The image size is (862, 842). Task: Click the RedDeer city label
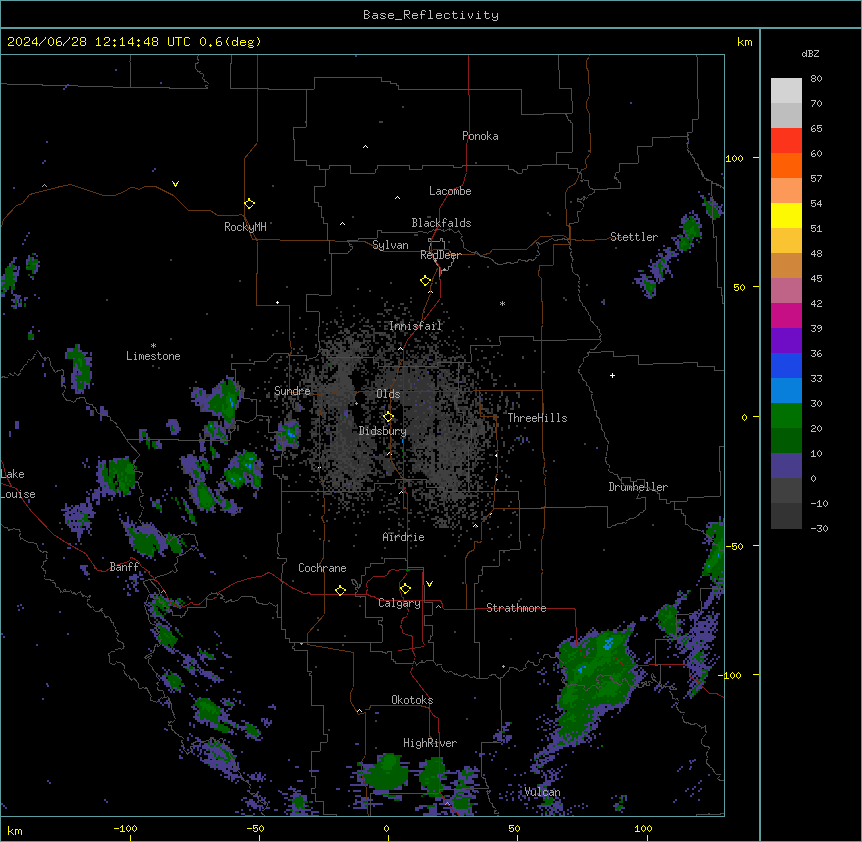[x=440, y=255]
